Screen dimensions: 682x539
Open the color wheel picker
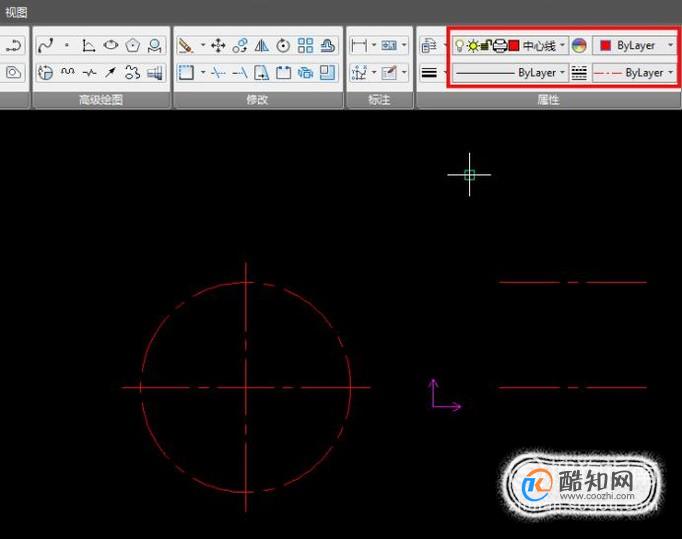click(579, 45)
